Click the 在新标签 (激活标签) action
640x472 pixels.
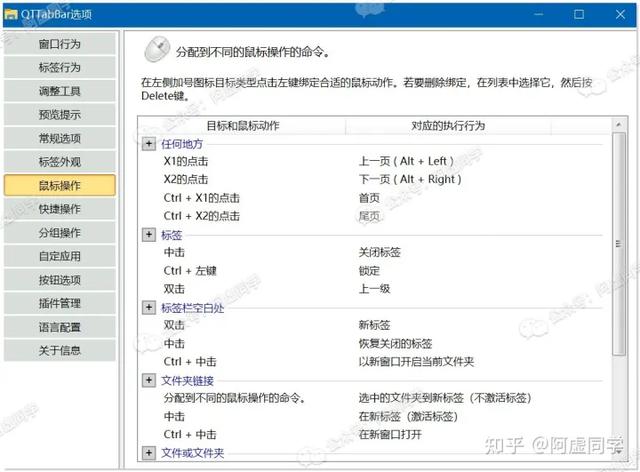[x=408, y=416]
